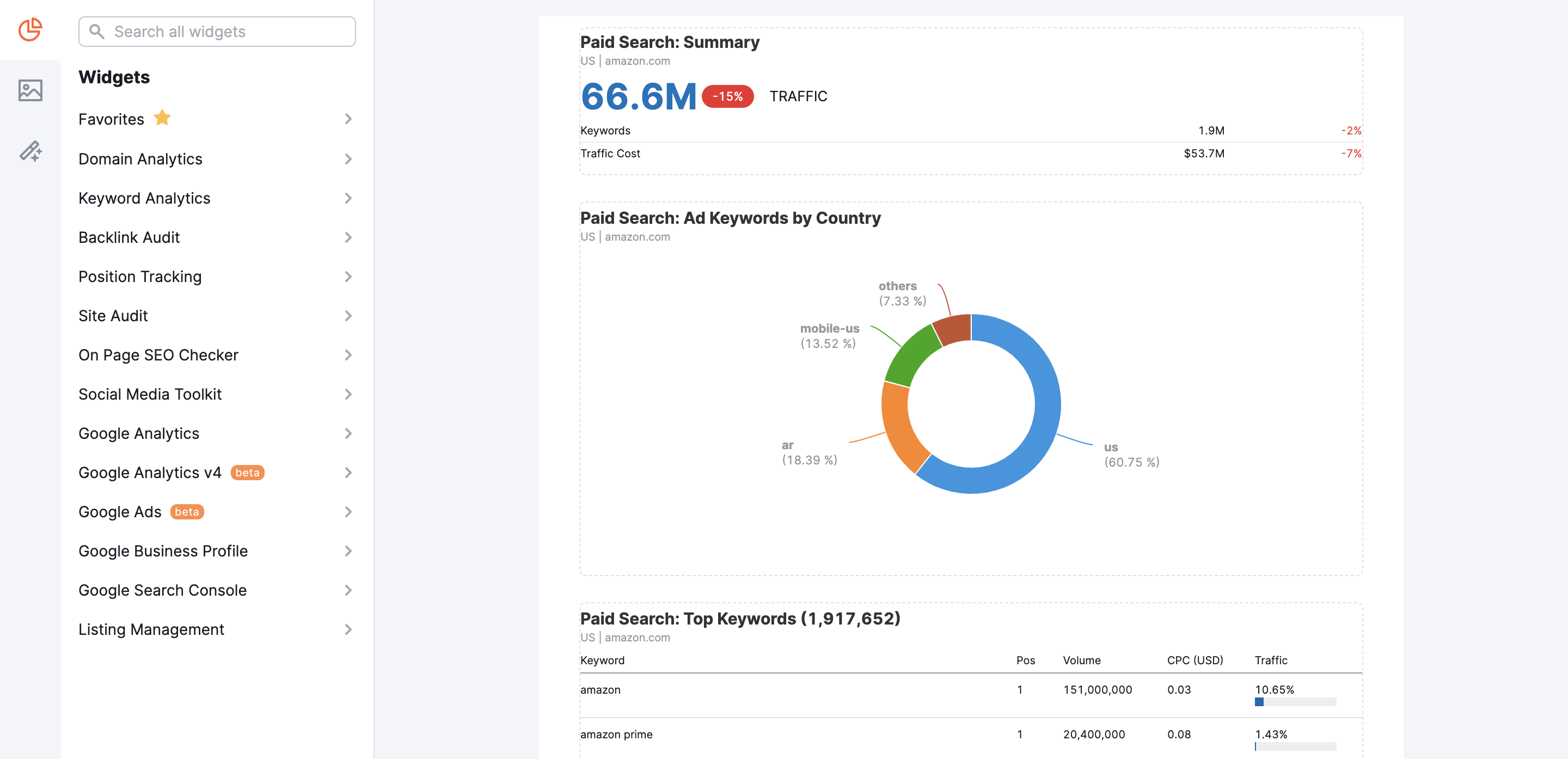Select the keyword amazon prime in the table
1568x759 pixels.
point(617,734)
